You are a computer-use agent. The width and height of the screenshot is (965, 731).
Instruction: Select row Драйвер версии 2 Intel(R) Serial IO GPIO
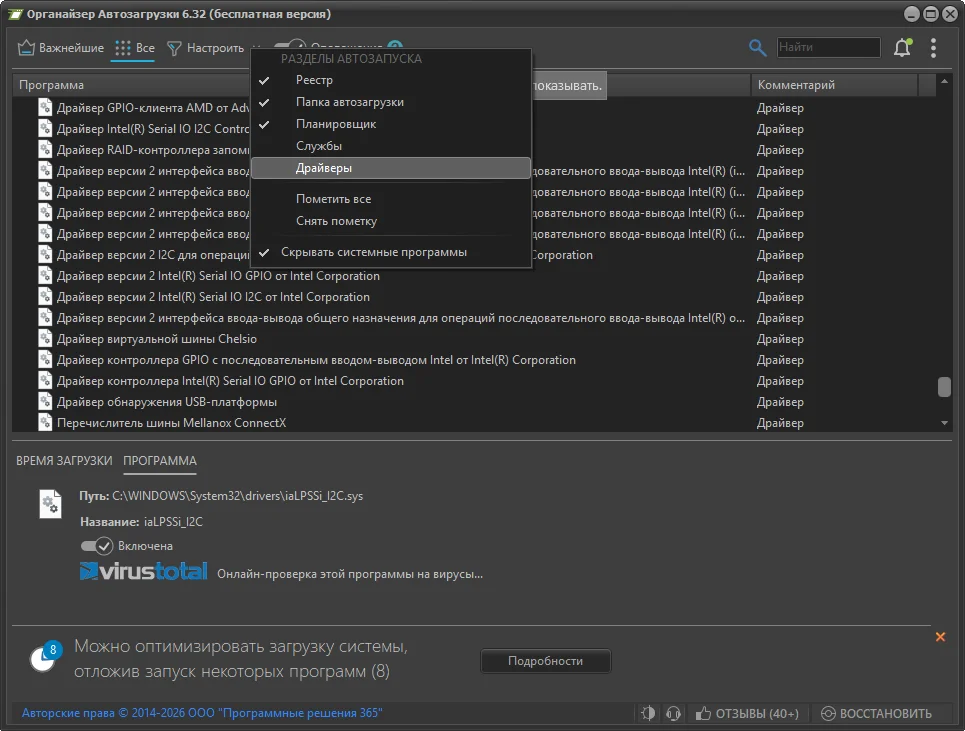tap(474, 276)
